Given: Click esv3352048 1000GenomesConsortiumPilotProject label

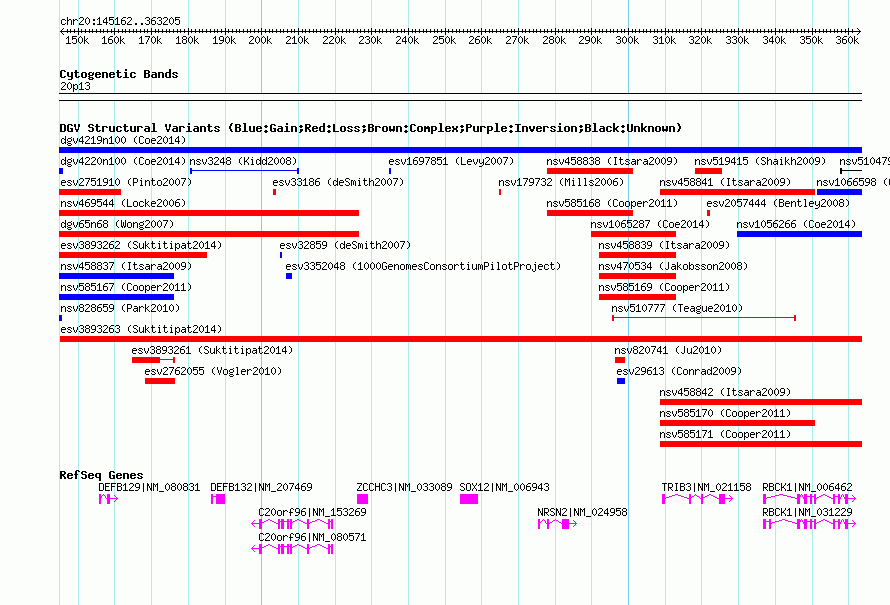Looking at the screenshot, I should 423,266.
